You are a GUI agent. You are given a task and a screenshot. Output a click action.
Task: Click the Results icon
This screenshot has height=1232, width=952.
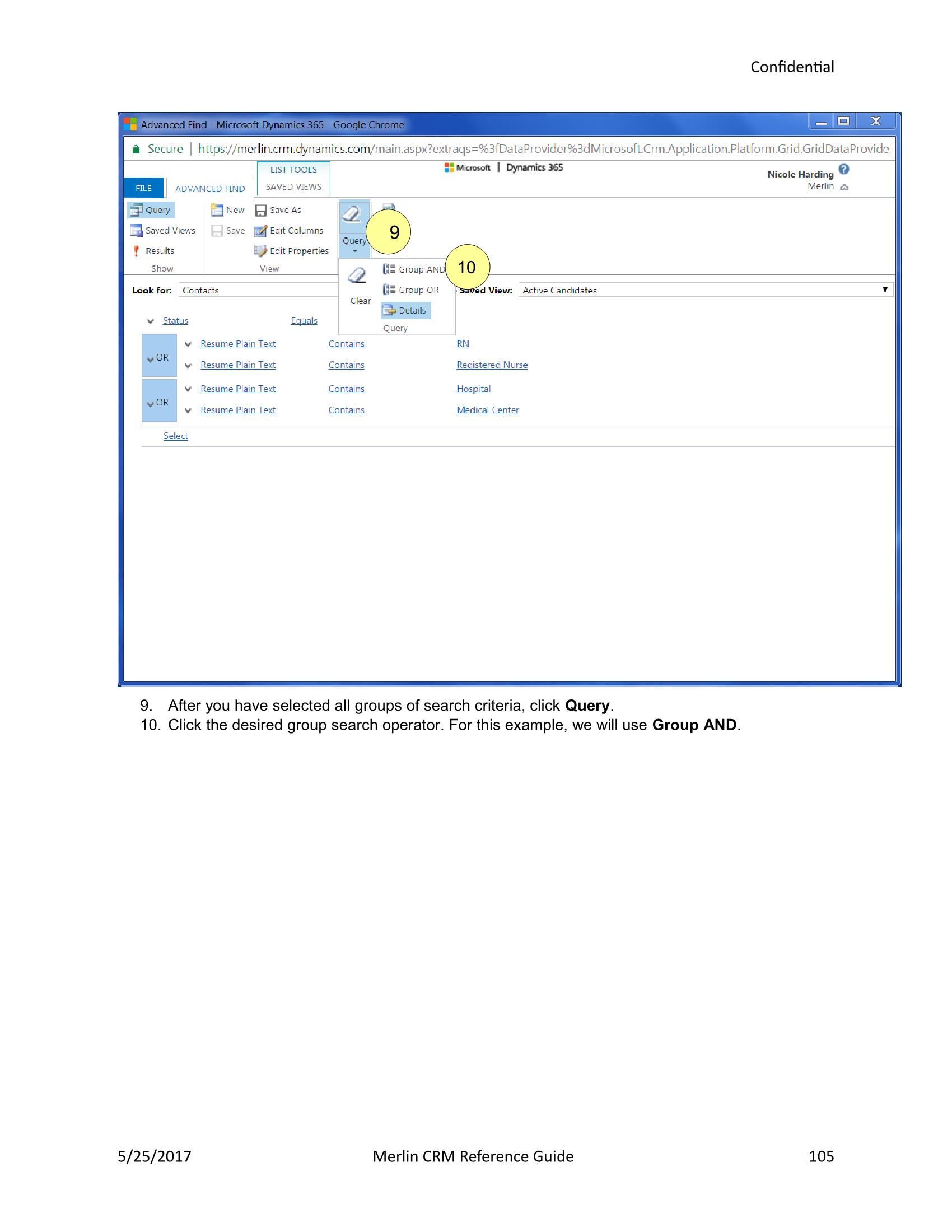coord(158,250)
